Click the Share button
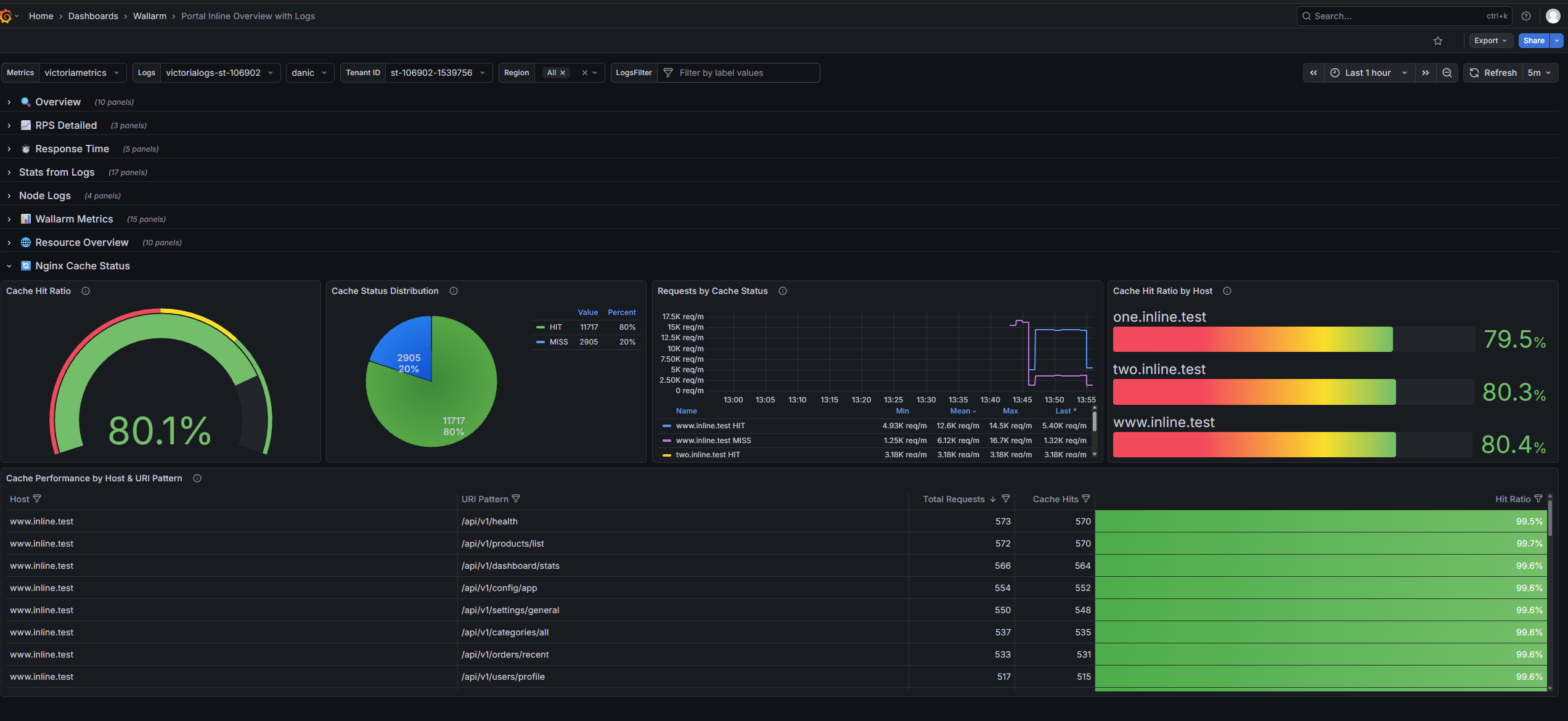Viewport: 1568px width, 721px height. [1533, 41]
